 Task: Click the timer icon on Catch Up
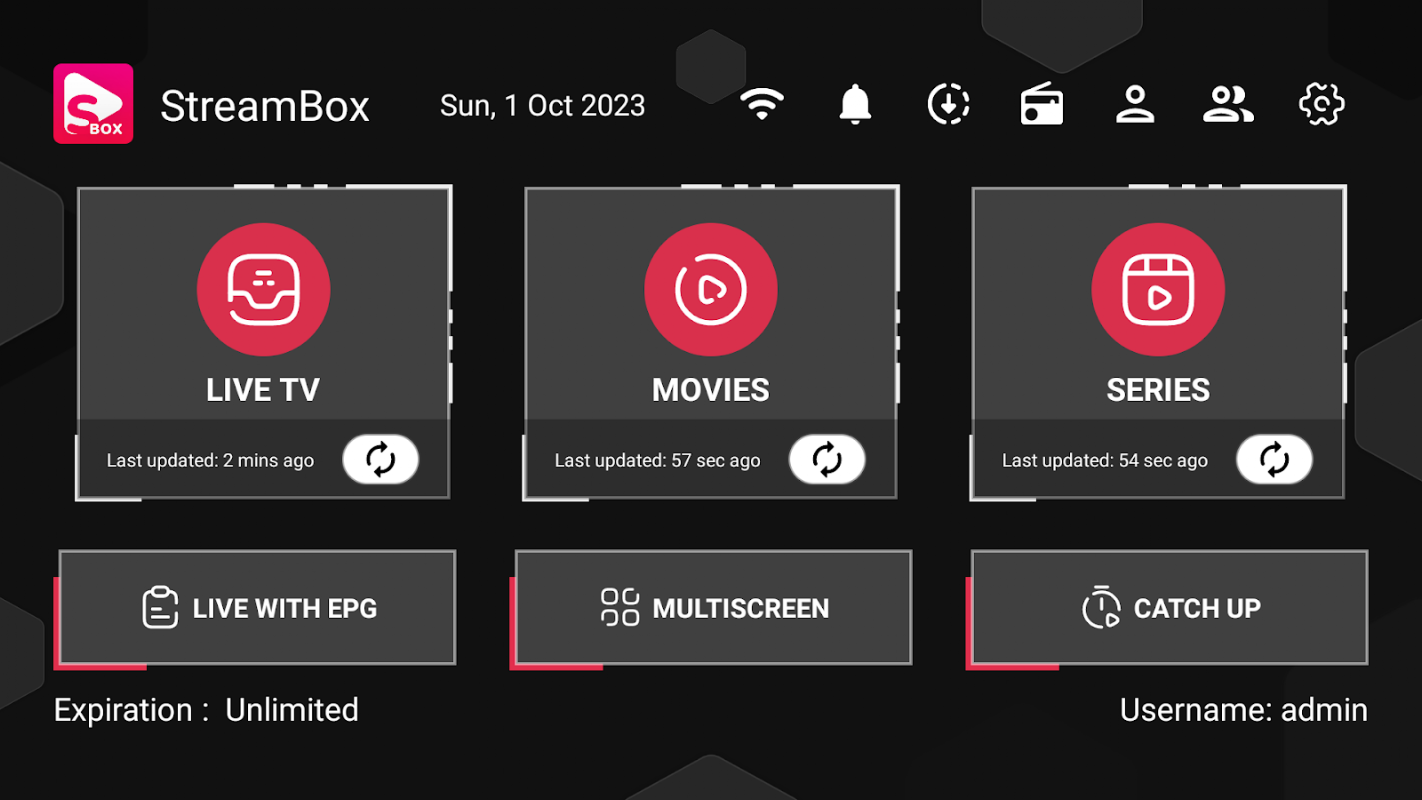tap(1101, 607)
